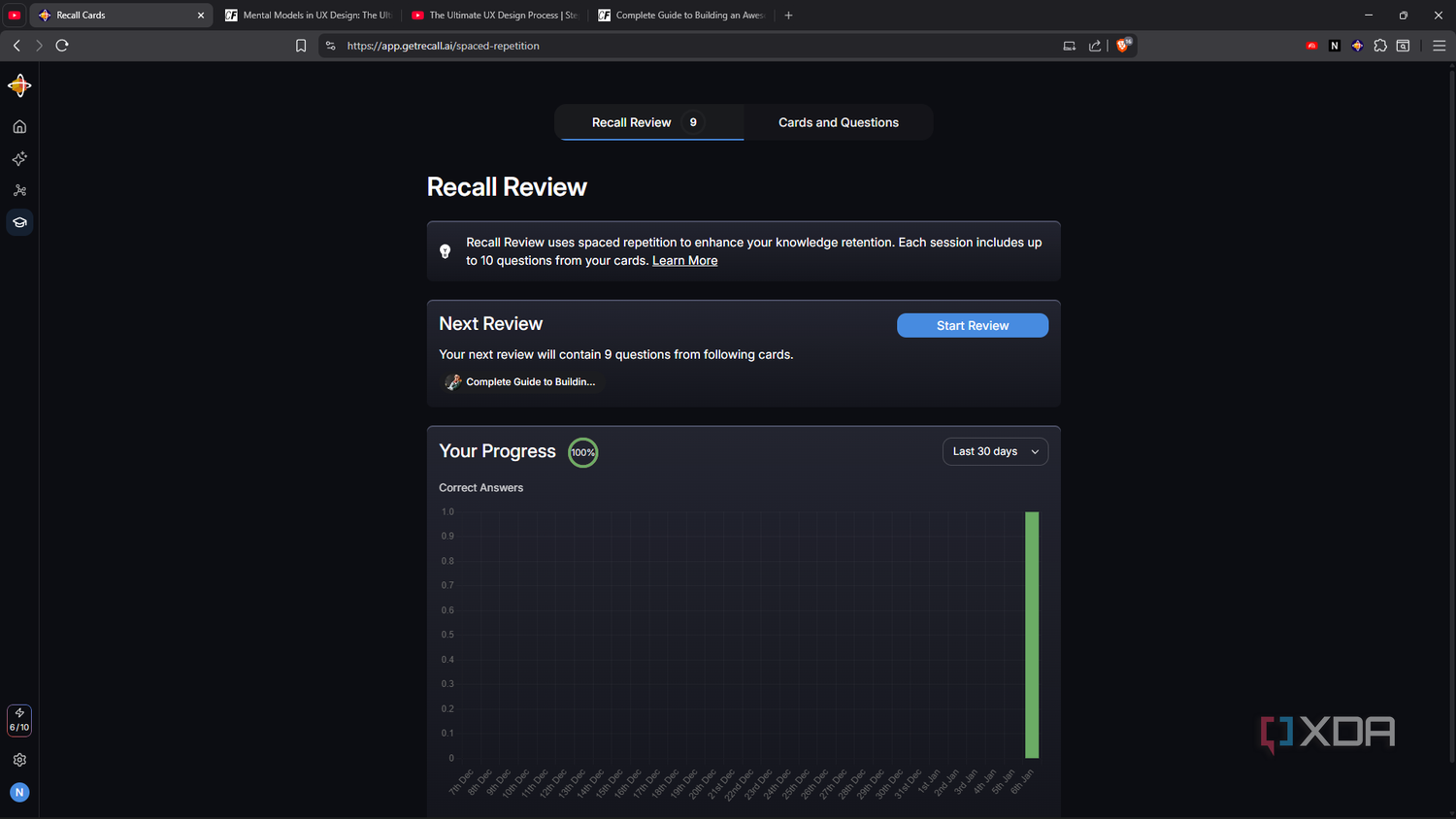
Task: Click the Next Review heading
Action: [490, 324]
